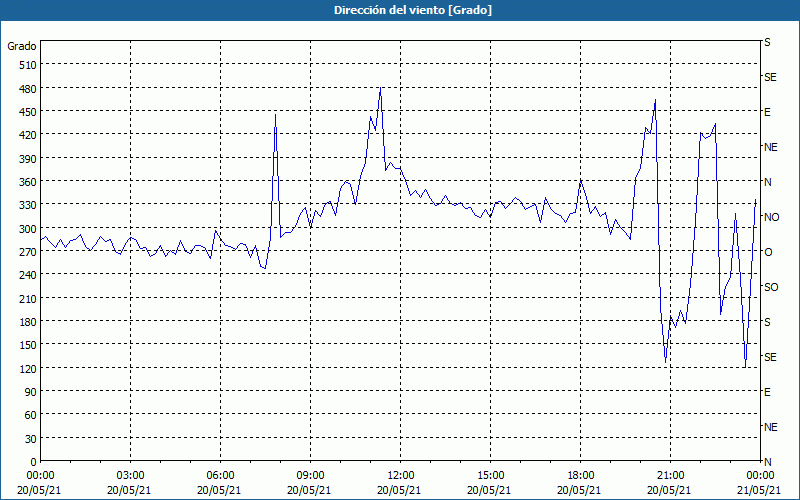Screen dimensions: 800x500
Task: Select the 20/05/21 date under 18:00
Action: tap(580, 490)
